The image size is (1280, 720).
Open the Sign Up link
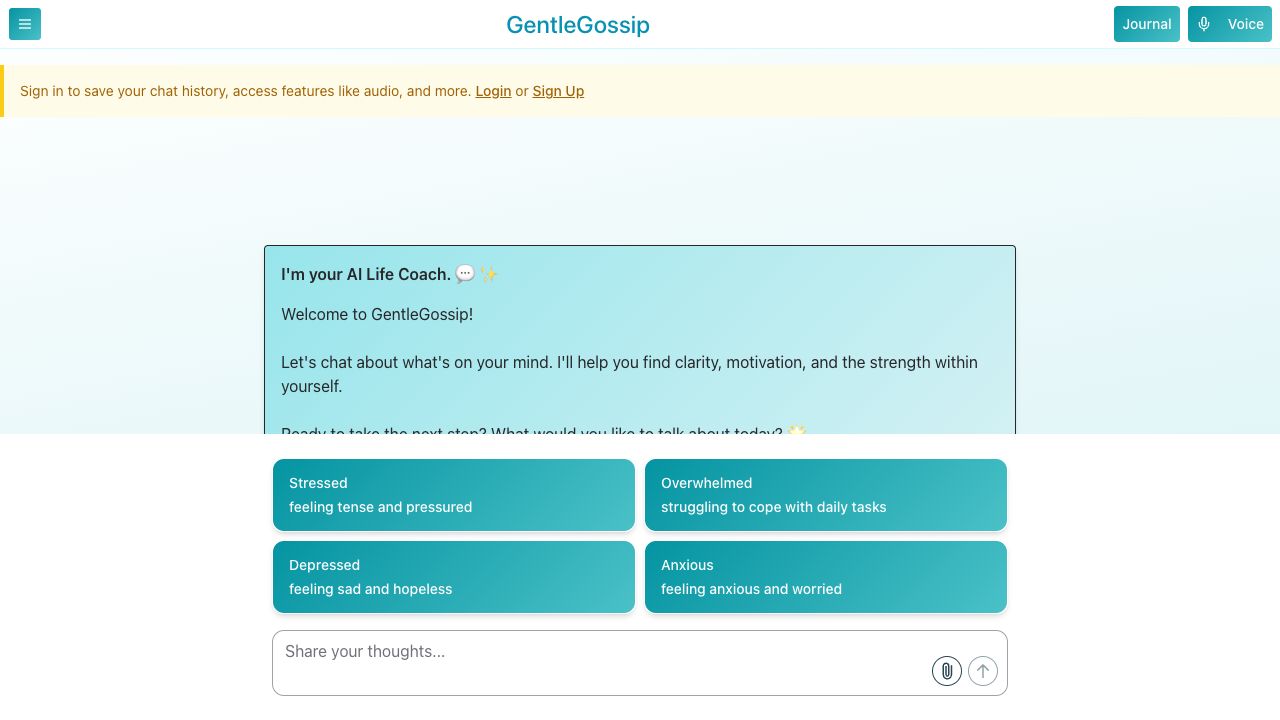(x=558, y=91)
